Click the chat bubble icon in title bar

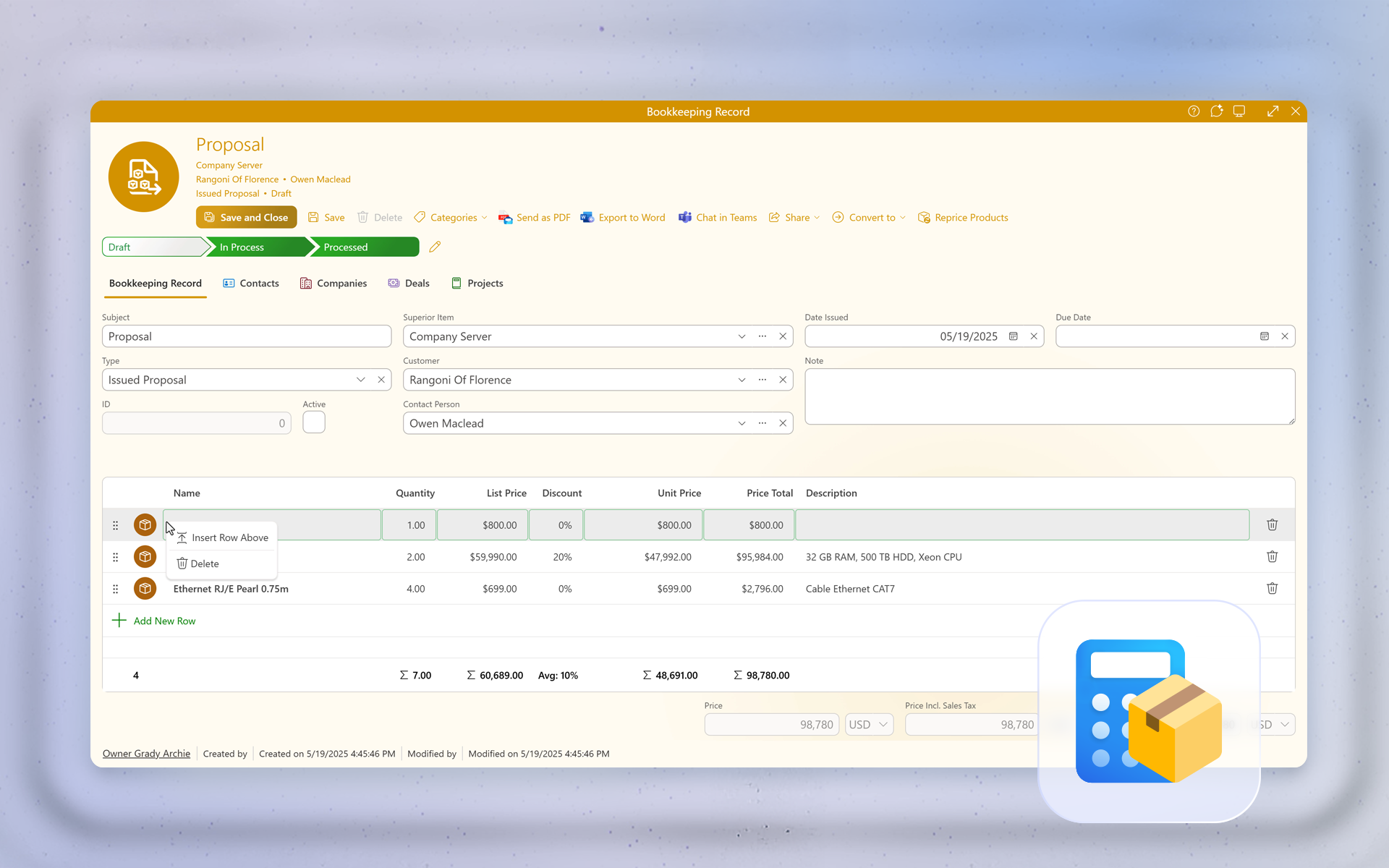click(1217, 111)
